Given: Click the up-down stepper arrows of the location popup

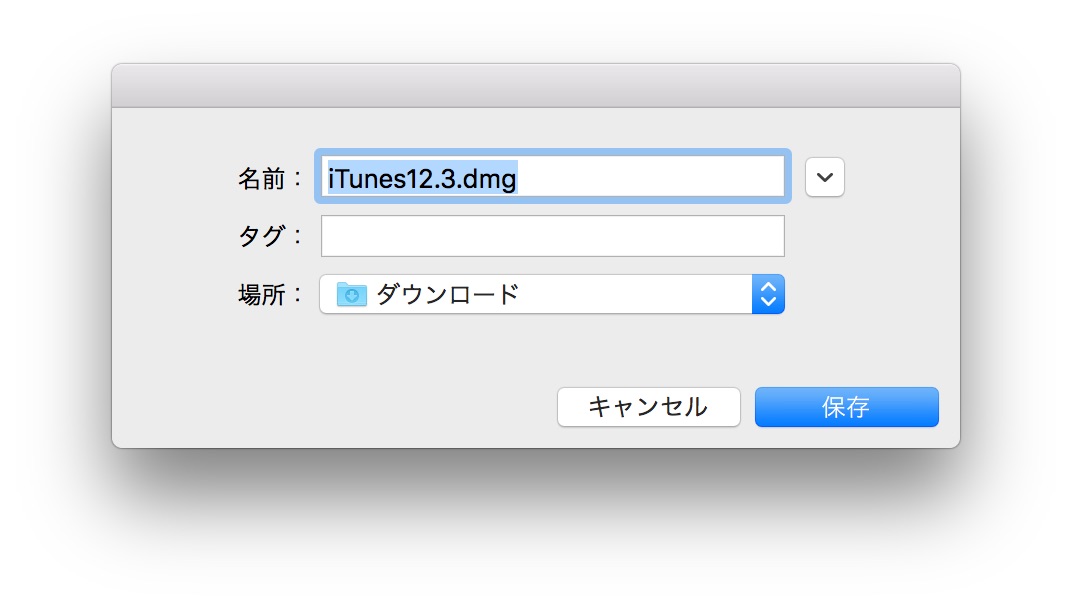Looking at the screenshot, I should pyautogui.click(x=768, y=295).
